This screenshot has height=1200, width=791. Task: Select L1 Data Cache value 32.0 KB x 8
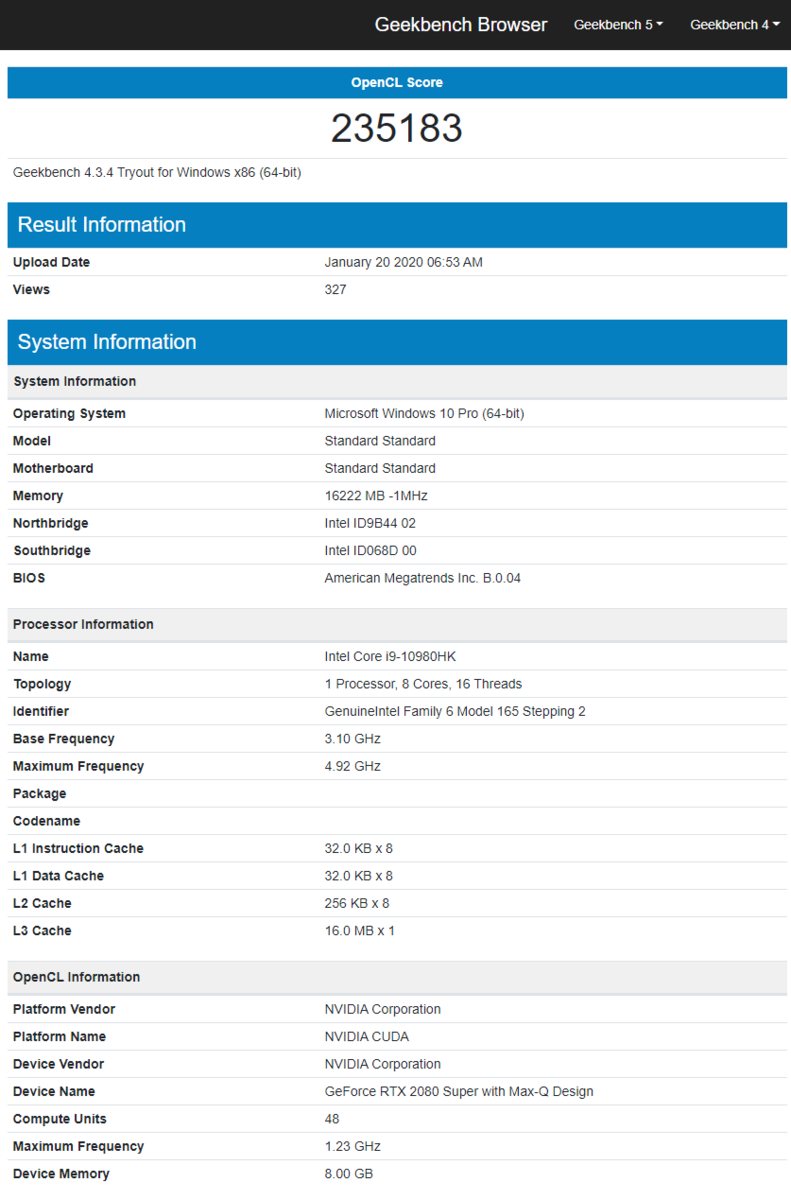click(x=359, y=876)
